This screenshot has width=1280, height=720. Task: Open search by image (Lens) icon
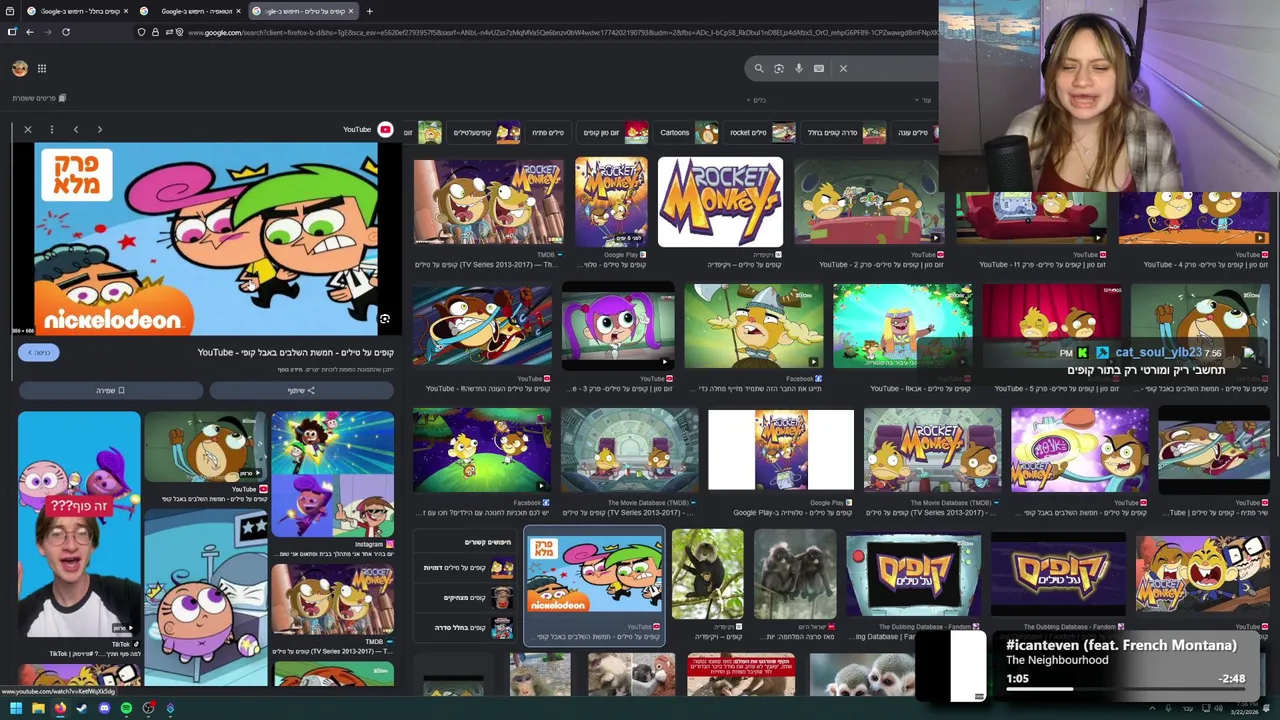tap(778, 68)
